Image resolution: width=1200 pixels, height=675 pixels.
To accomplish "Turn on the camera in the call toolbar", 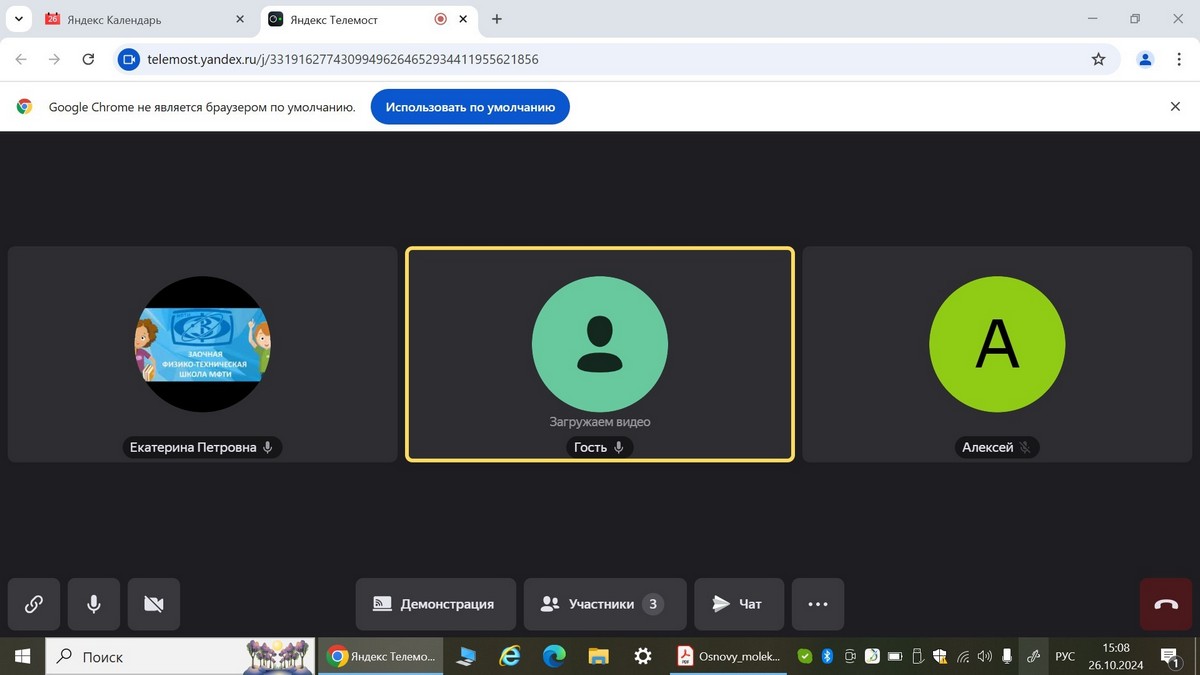I will pos(154,604).
